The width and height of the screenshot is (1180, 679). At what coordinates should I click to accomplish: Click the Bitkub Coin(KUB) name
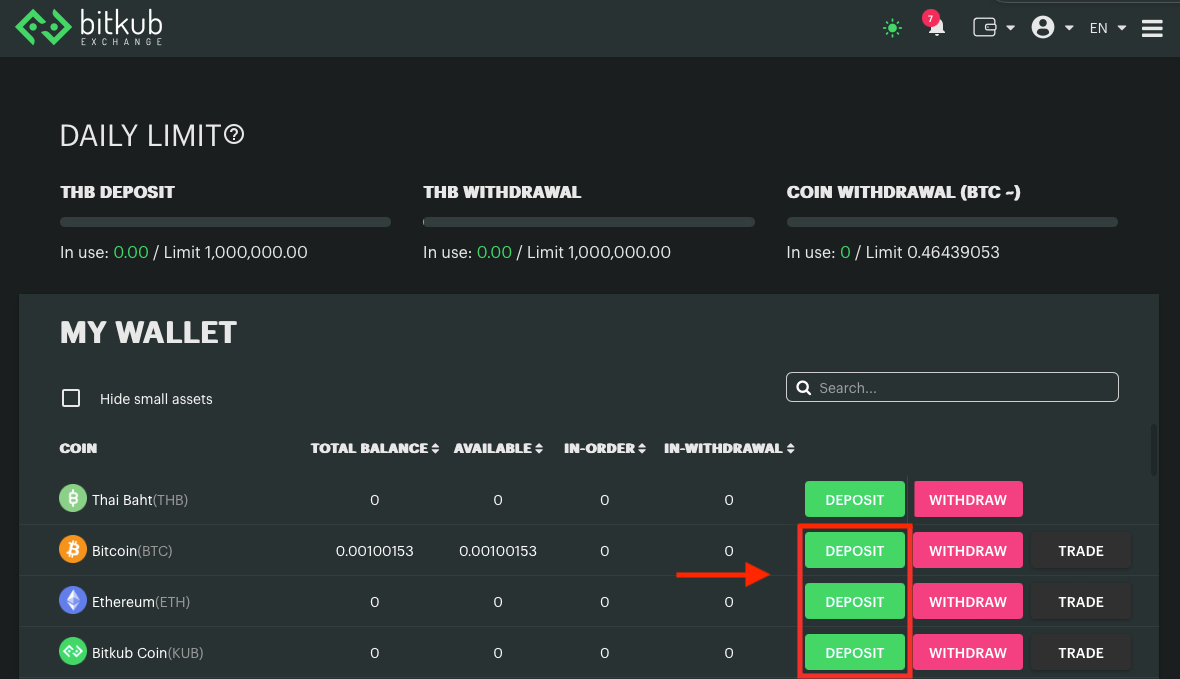[148, 653]
